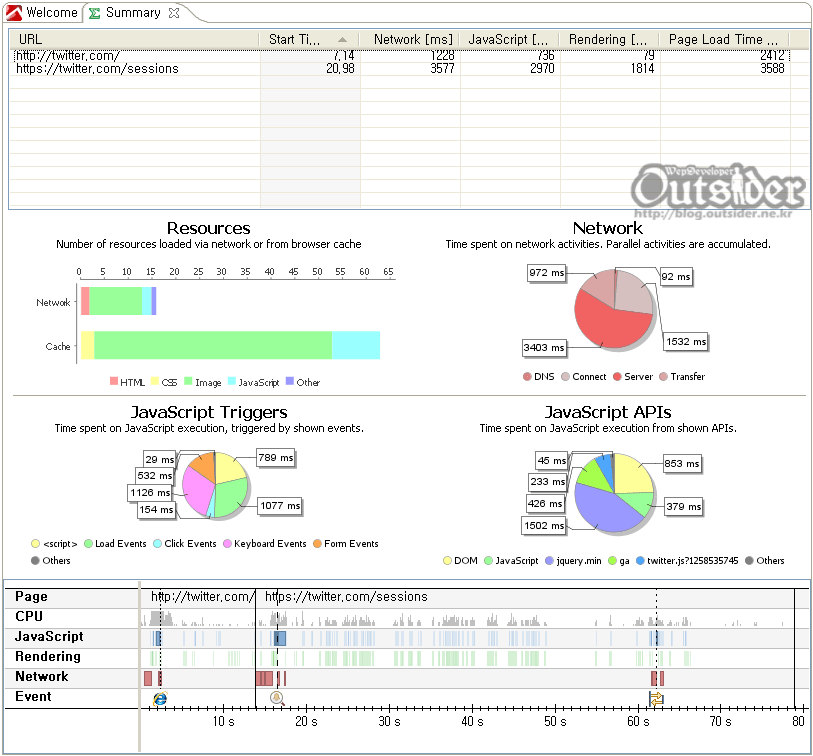This screenshot has width=813, height=756.
Task: Click the 1502 ms APIs pie label
Action: coord(543,526)
